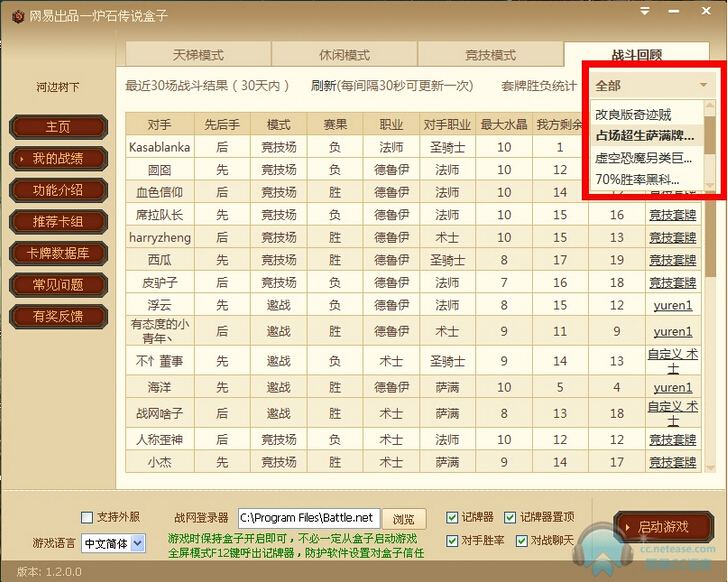Open 竞技套牌 link in 皮驴子 row
Viewport: 728px width, 582px height.
coord(672,282)
